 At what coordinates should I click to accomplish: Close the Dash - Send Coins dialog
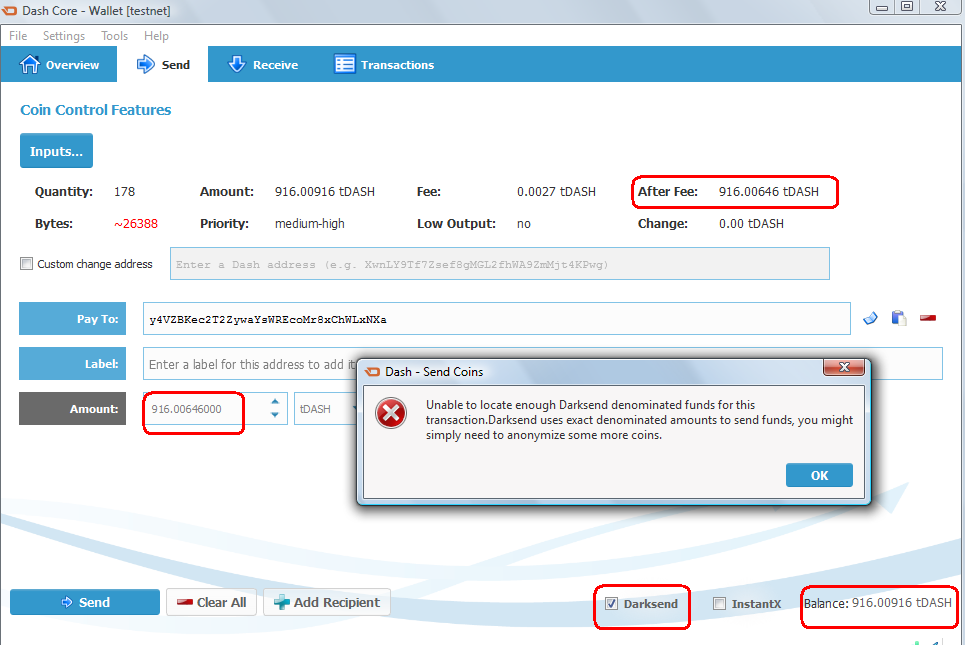click(x=844, y=367)
